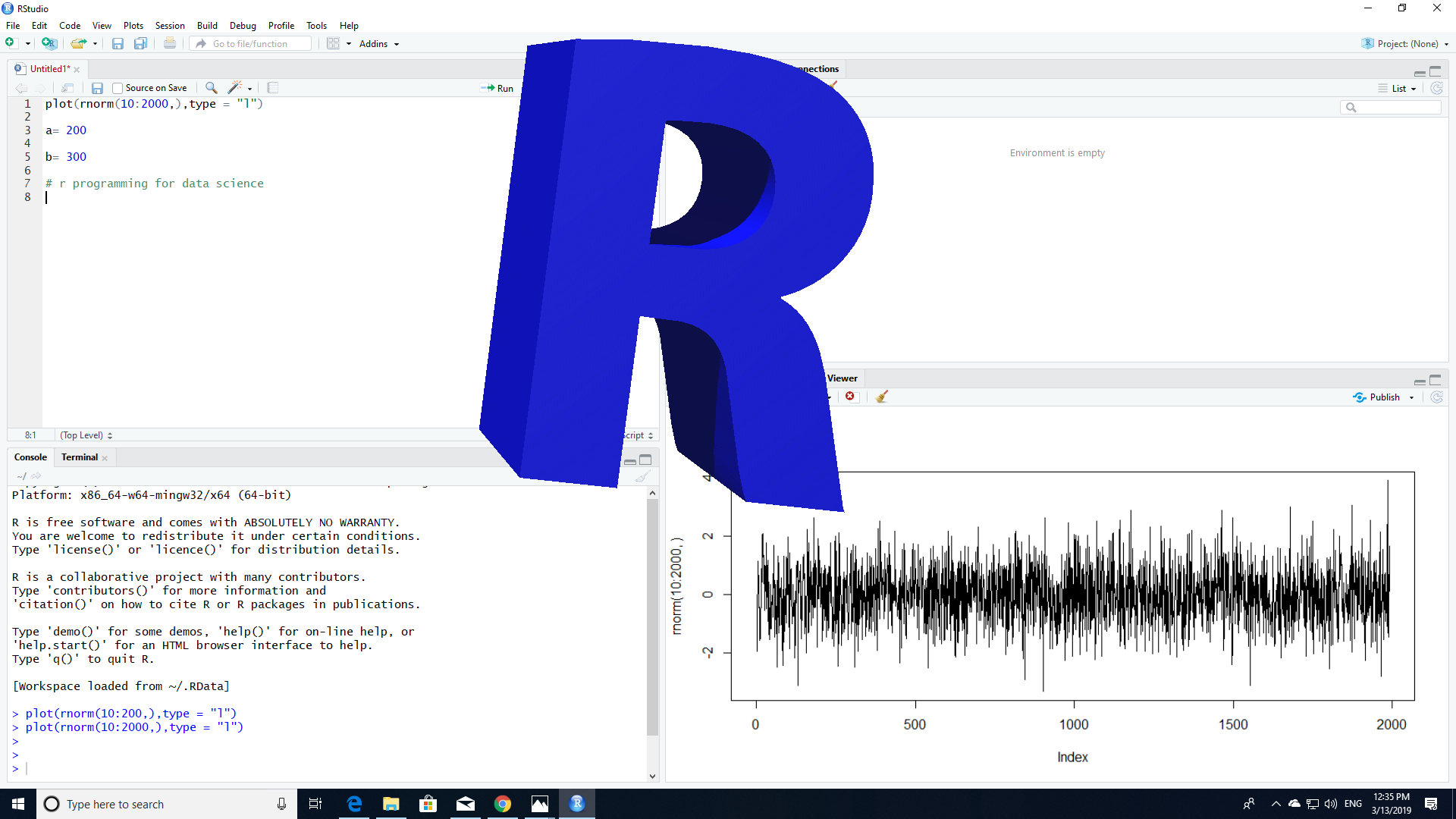Switch to the Console tab
Screen dimensions: 1456x819
point(30,457)
